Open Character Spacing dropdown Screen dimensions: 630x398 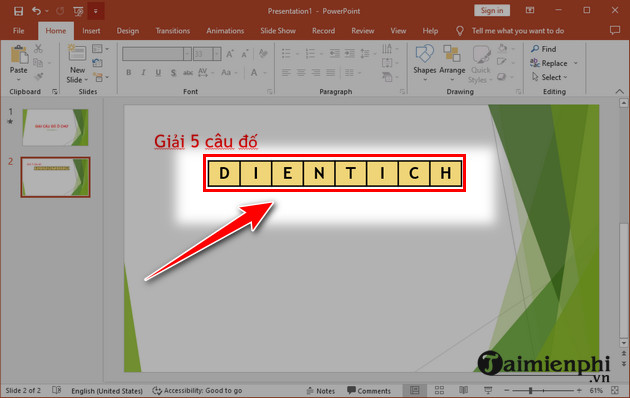(205, 73)
